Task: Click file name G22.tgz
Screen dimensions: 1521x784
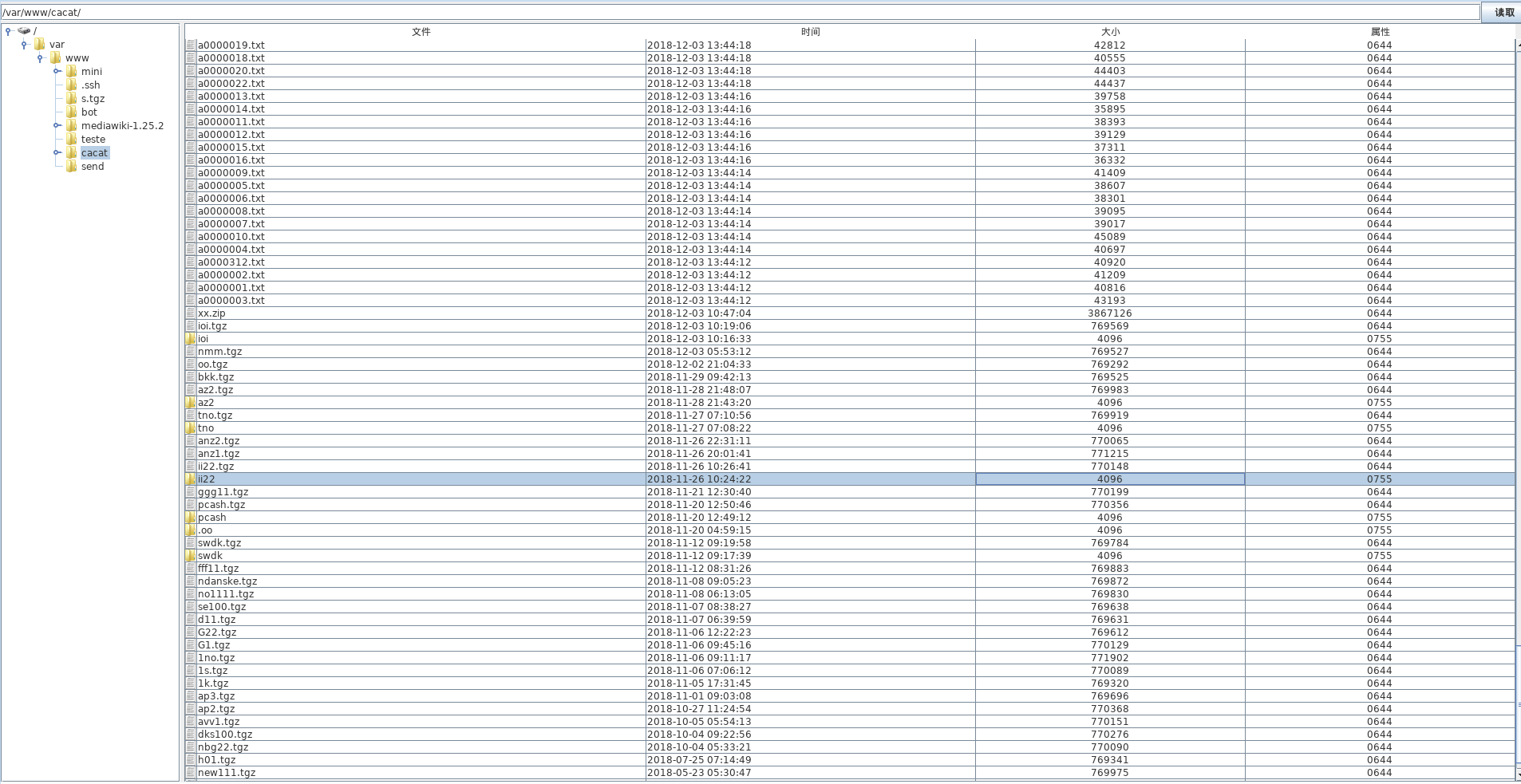Action: [x=217, y=632]
